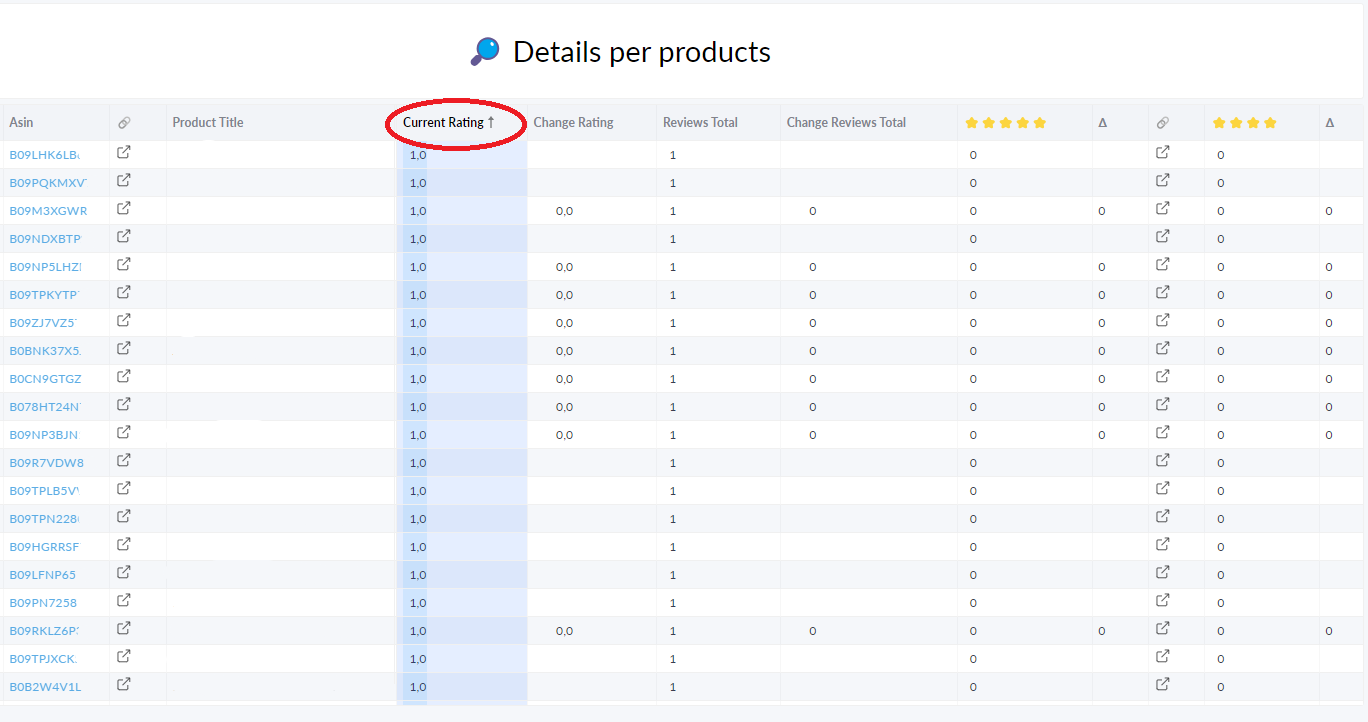This screenshot has width=1368, height=722.
Task: Open ASIN link B0CN9GTGZ
Action: pos(45,378)
